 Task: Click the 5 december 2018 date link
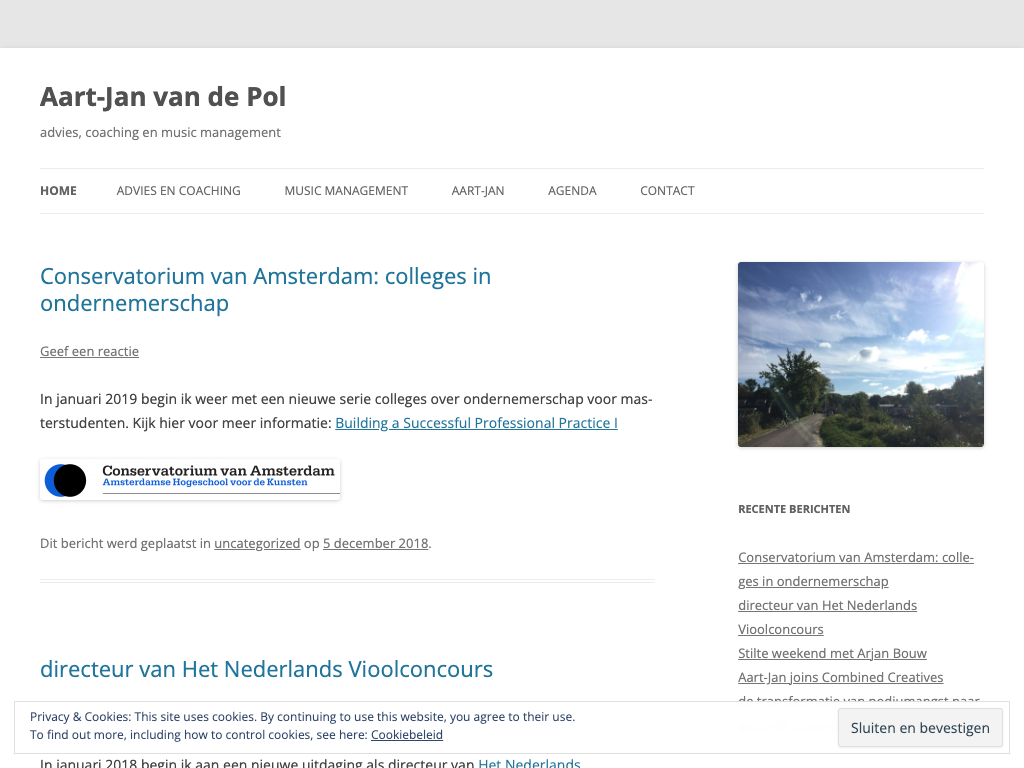click(375, 544)
